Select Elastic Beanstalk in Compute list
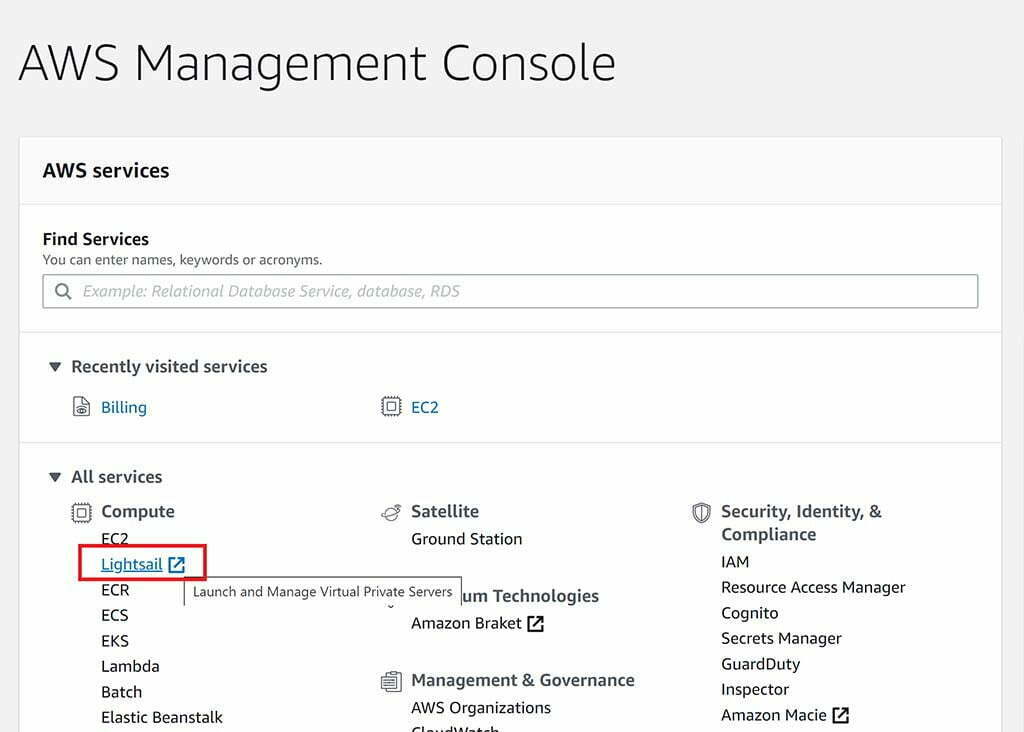 click(x=162, y=717)
